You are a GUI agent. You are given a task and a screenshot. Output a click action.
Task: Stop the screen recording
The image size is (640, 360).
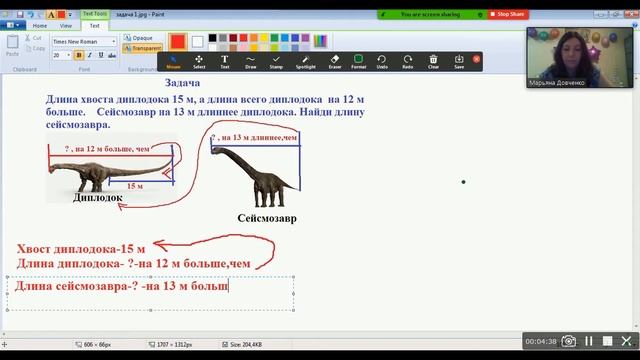tap(607, 341)
